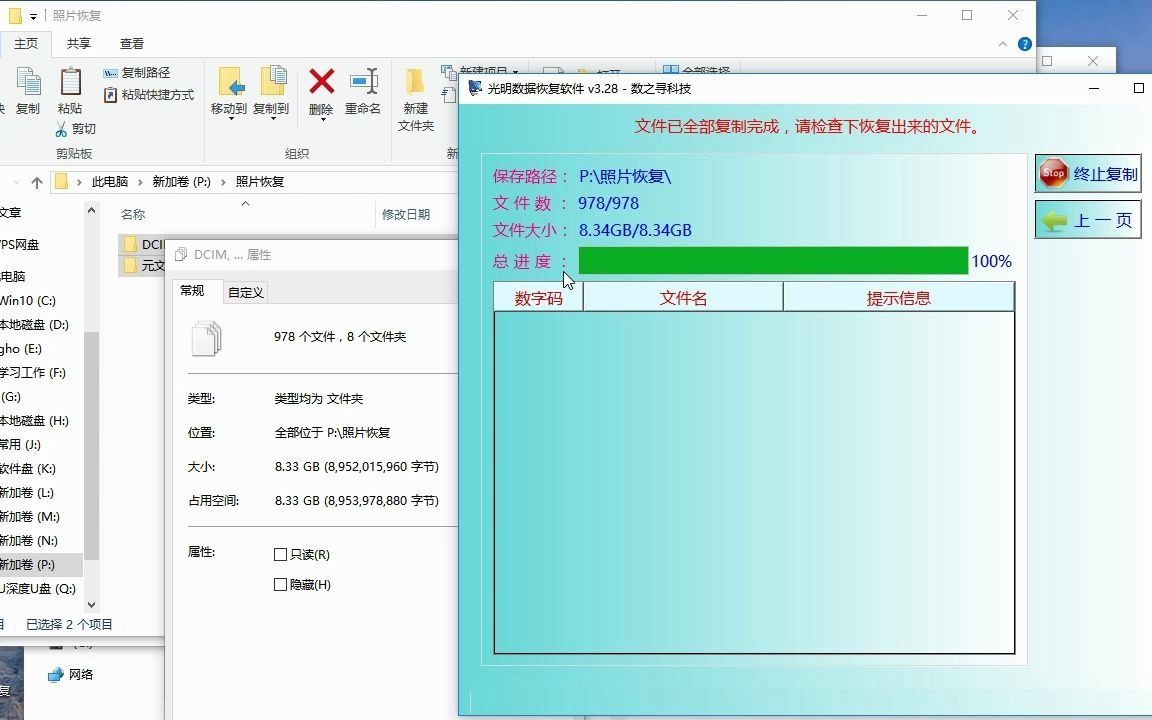1152x720 pixels.
Task: Select gho (E:) drive in the sidebar
Action: point(21,349)
